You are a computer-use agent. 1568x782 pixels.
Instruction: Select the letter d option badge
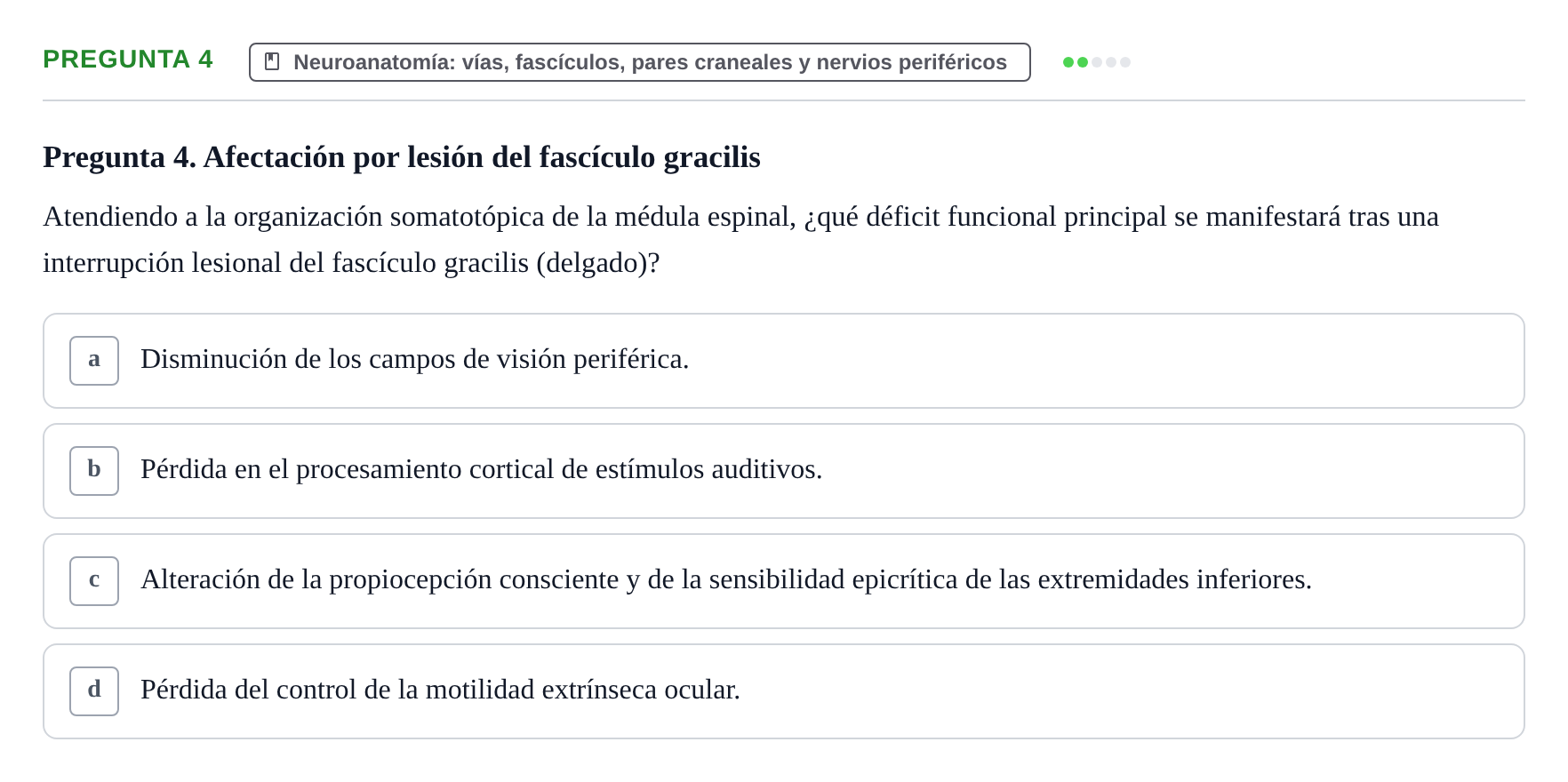pos(94,691)
